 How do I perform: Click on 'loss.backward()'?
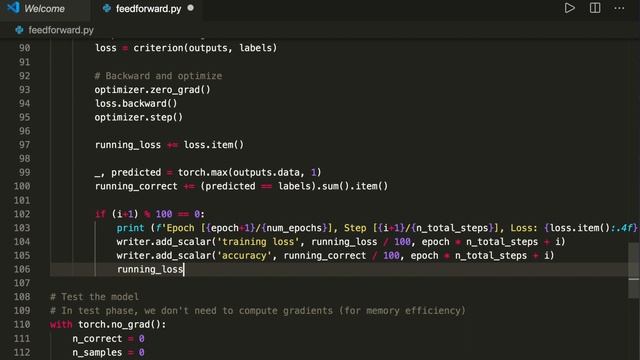pos(136,103)
